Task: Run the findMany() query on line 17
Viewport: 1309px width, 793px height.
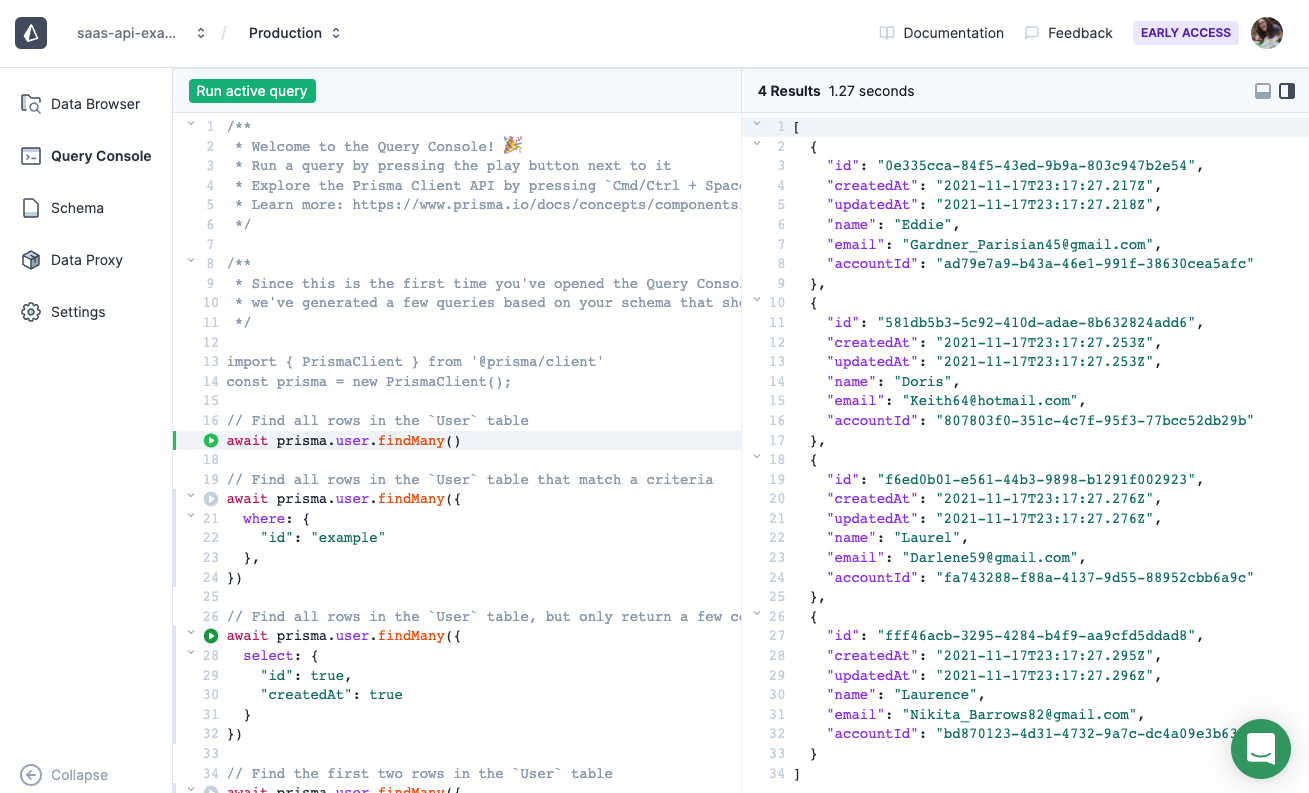Action: coord(211,441)
